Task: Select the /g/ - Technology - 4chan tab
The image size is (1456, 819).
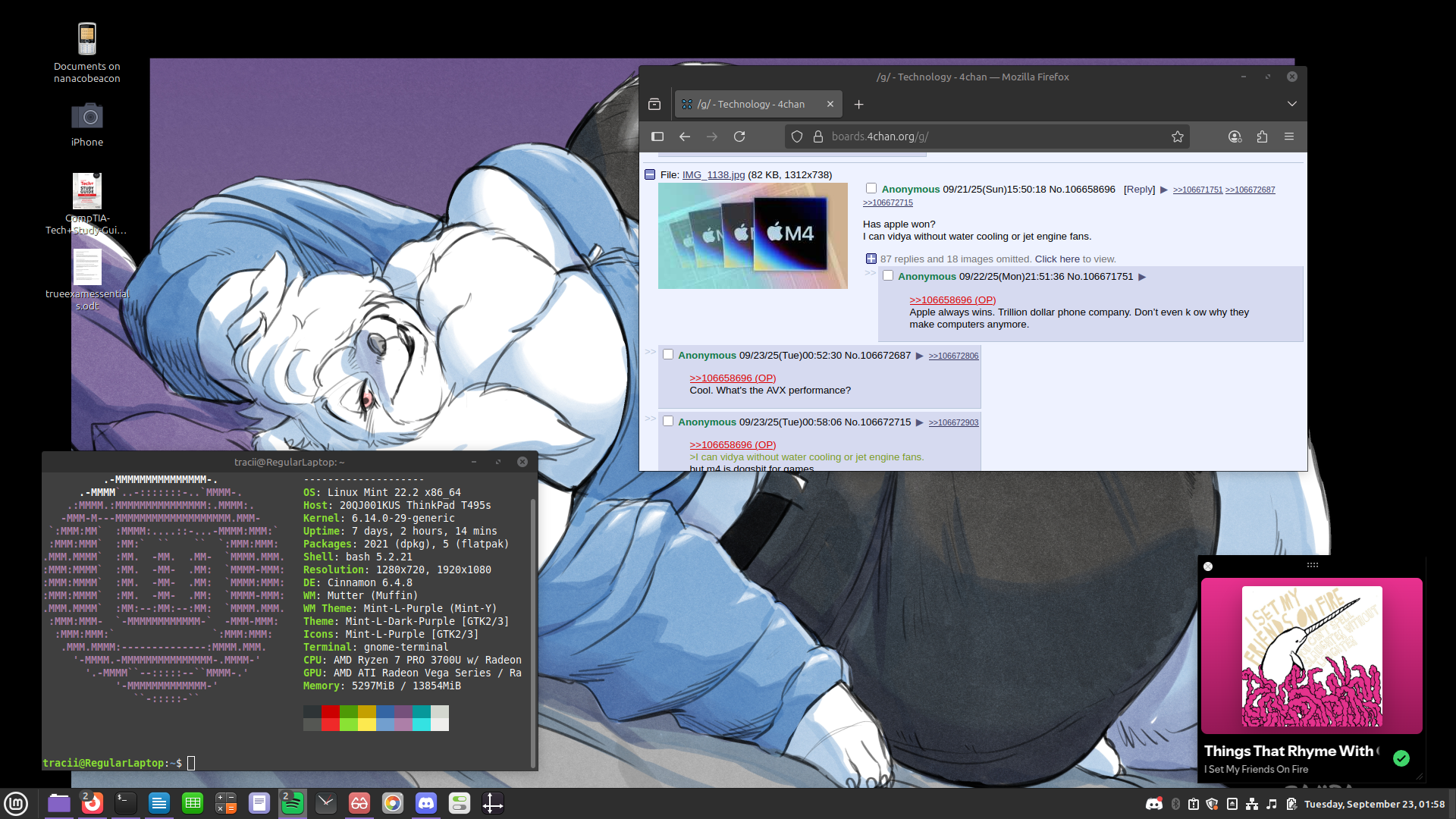Action: [x=758, y=104]
